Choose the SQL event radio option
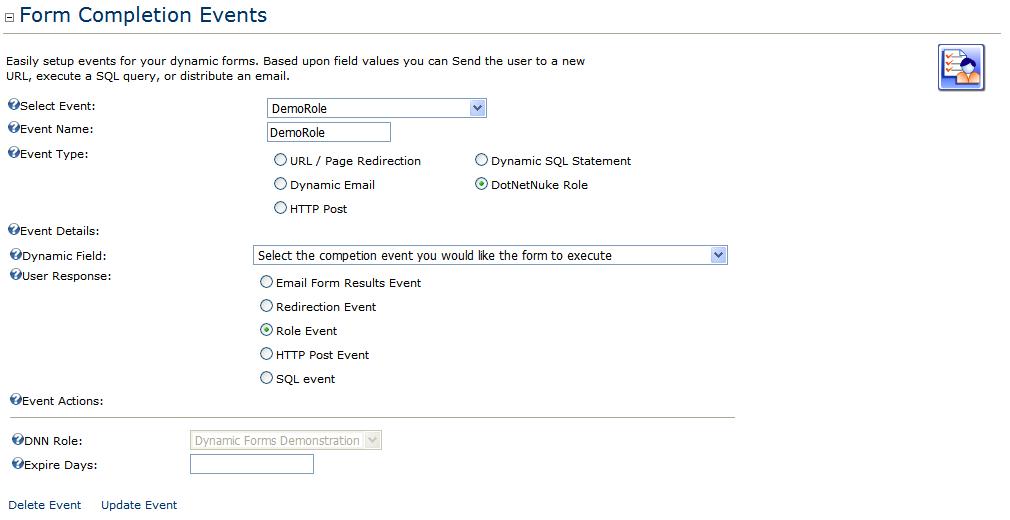This screenshot has height=520, width=1010. click(266, 378)
